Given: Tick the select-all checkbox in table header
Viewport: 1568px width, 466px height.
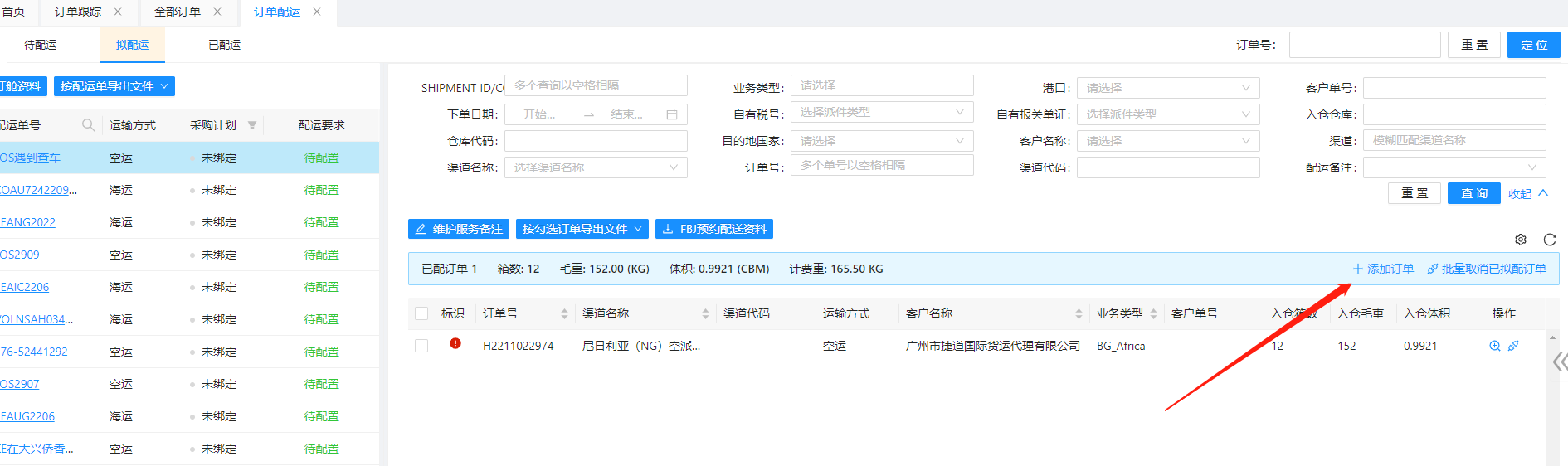Looking at the screenshot, I should 421,313.
